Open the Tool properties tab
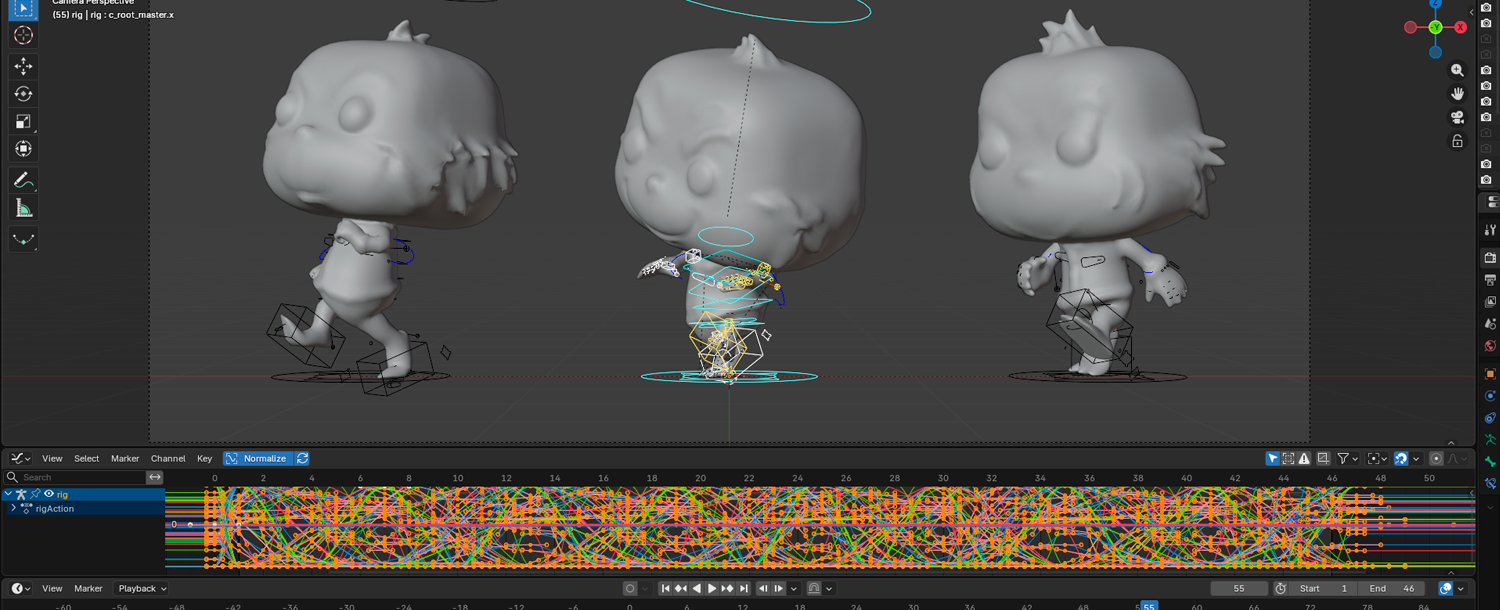Image resolution: width=1500 pixels, height=610 pixels. [x=1490, y=230]
